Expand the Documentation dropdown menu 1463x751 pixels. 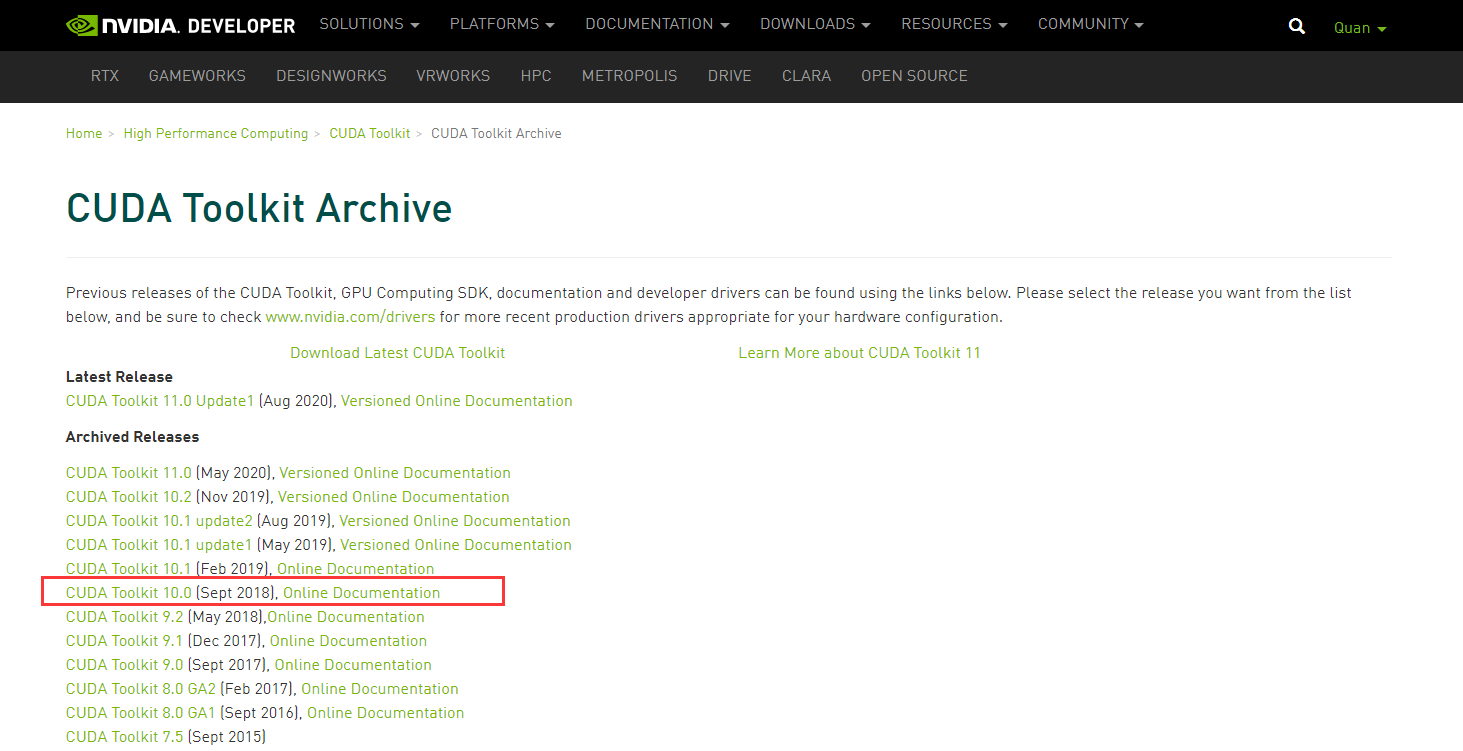[657, 24]
